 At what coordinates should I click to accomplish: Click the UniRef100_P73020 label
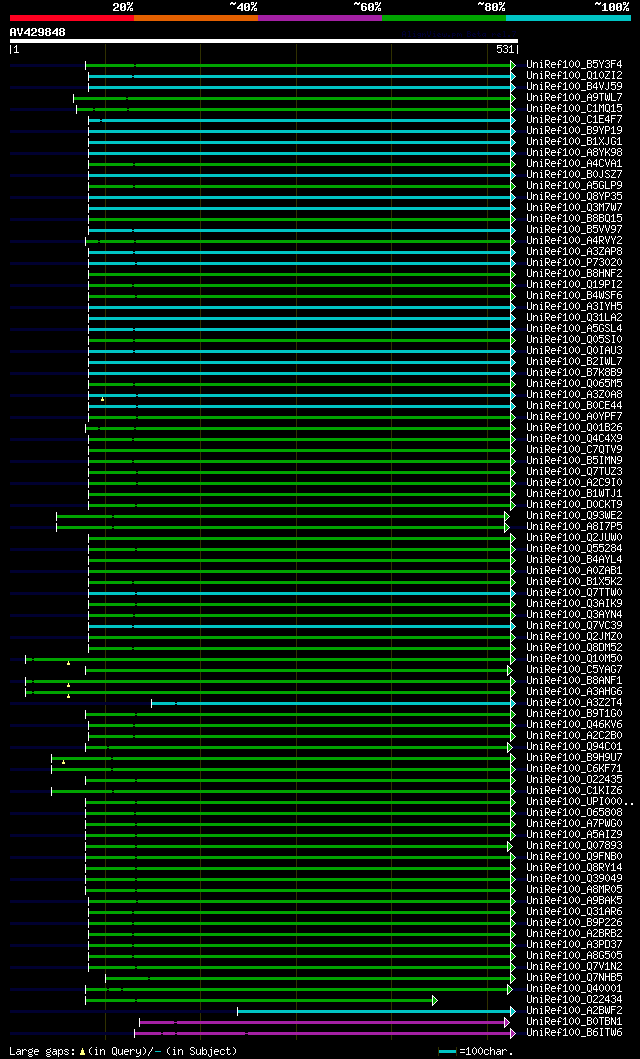click(x=575, y=262)
